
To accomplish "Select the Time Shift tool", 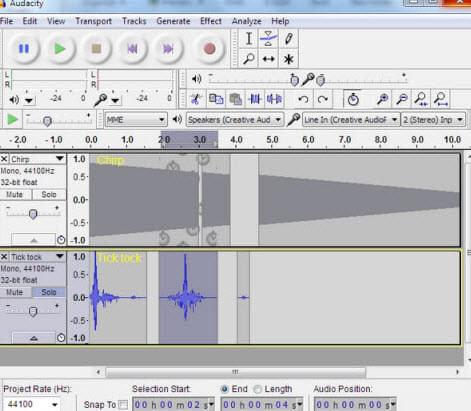I will click(268, 59).
